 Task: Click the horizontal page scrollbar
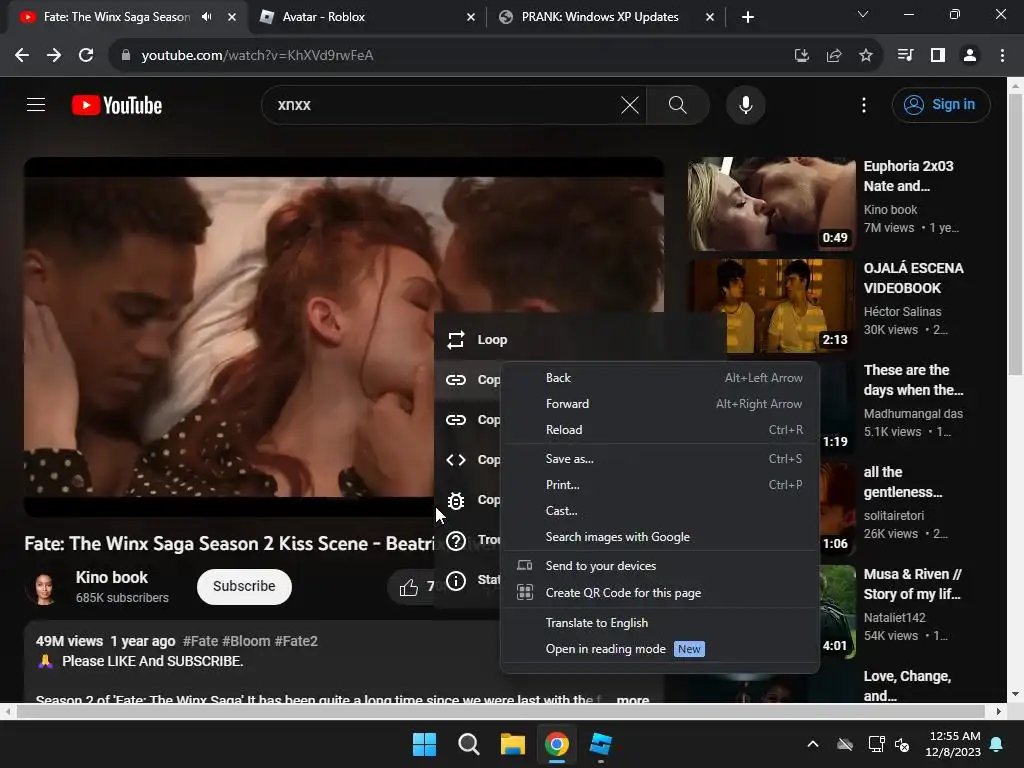click(500, 711)
